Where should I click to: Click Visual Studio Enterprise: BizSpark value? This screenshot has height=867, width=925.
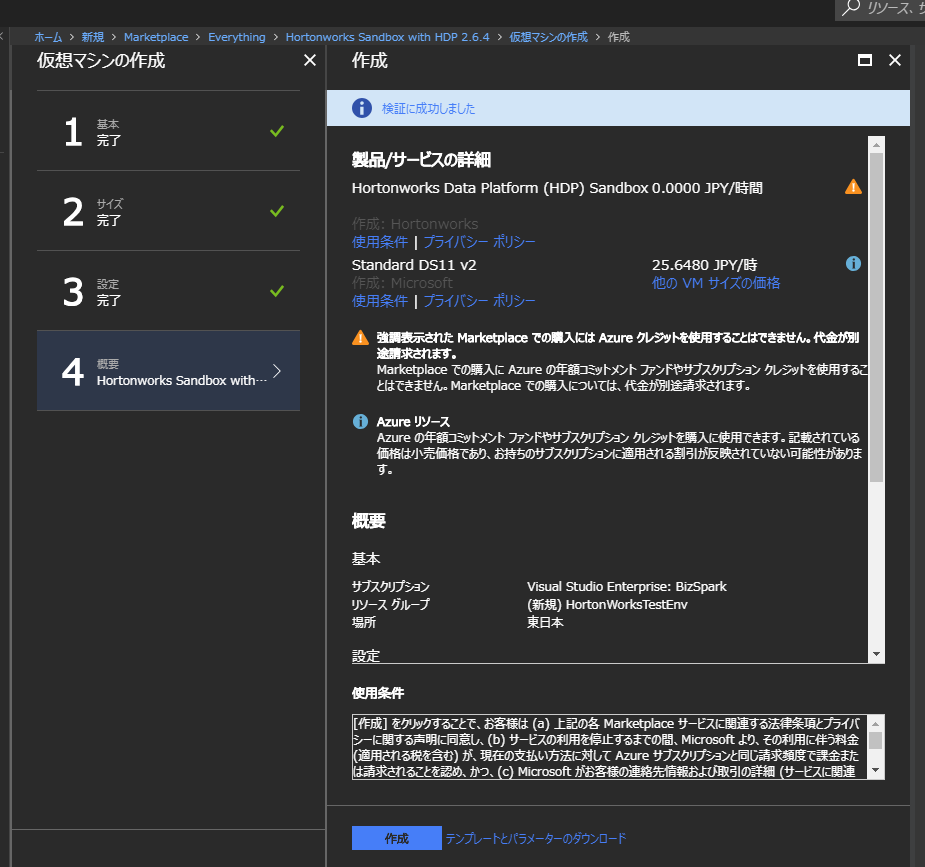click(x=626, y=586)
